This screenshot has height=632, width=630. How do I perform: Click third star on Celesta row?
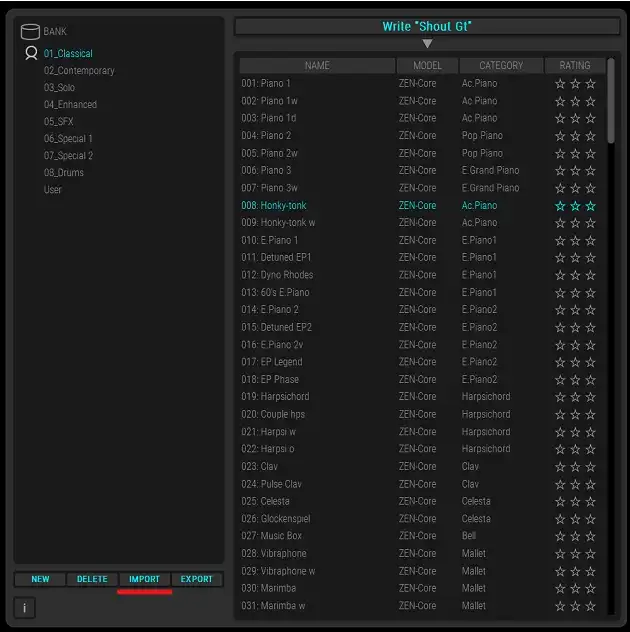tap(590, 502)
